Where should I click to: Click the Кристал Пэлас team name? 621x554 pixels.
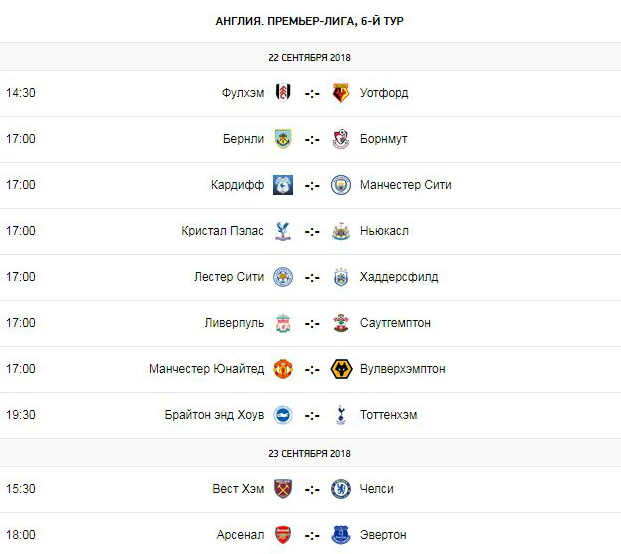(223, 231)
